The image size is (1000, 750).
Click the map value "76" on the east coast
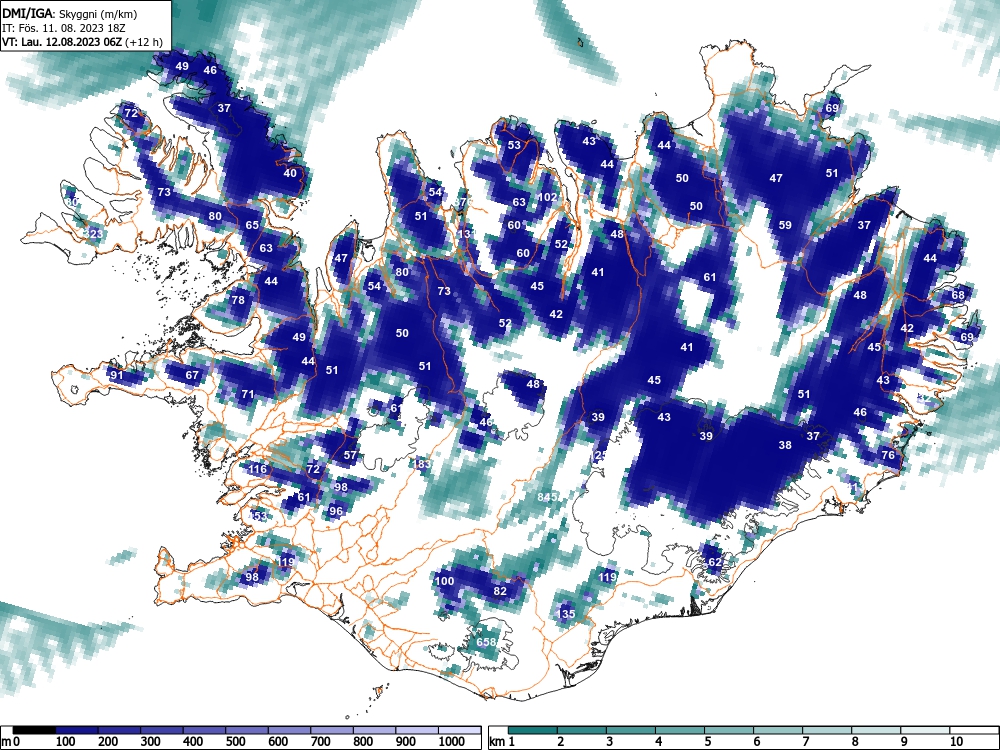coord(888,455)
